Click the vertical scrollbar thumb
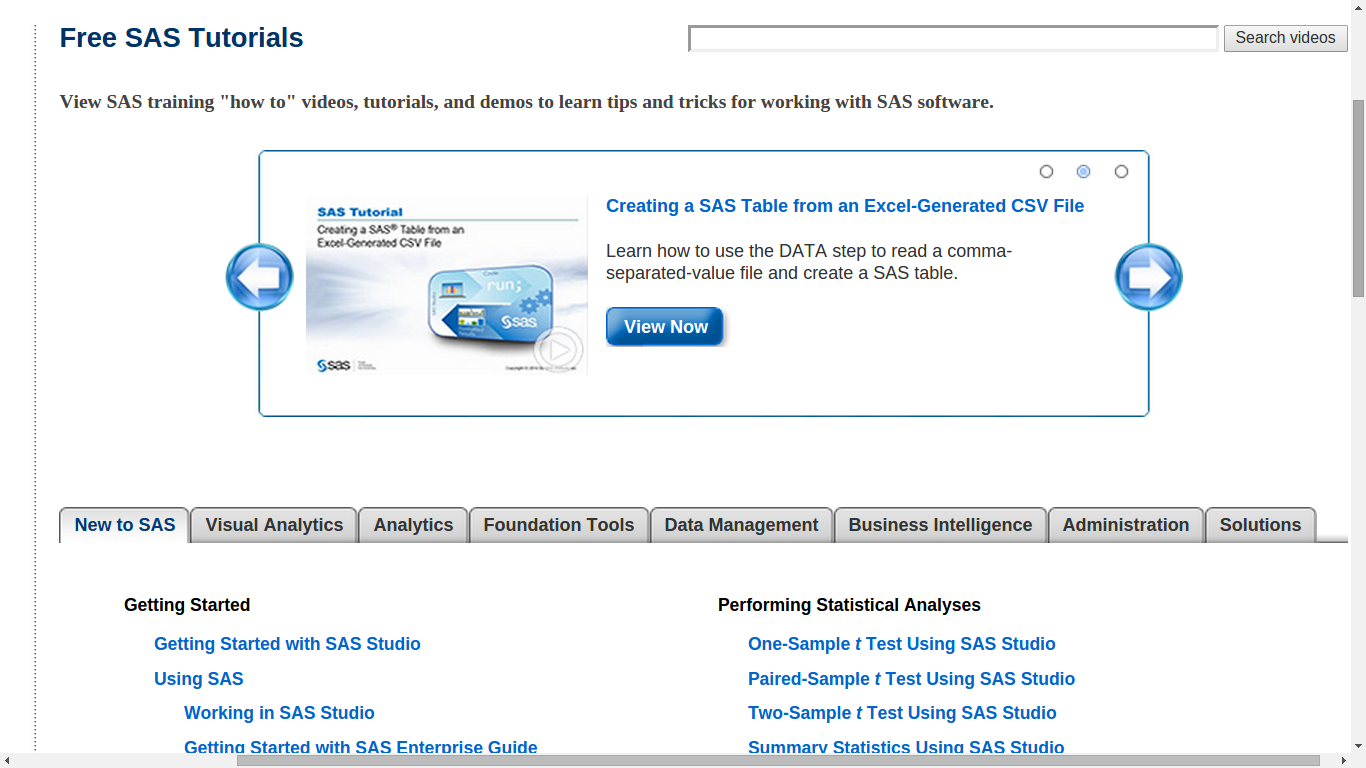 [1358, 198]
